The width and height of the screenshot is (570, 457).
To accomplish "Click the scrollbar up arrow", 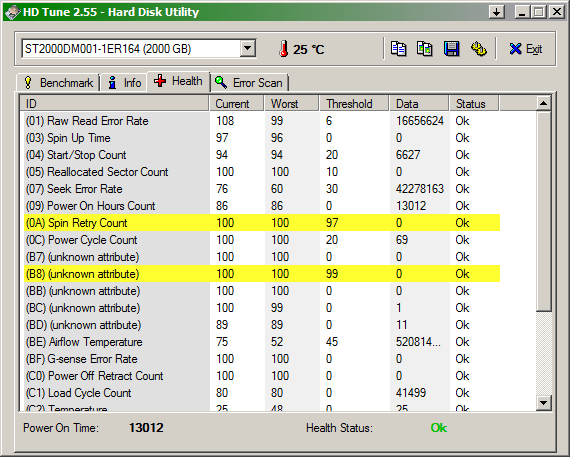I will coord(543,104).
